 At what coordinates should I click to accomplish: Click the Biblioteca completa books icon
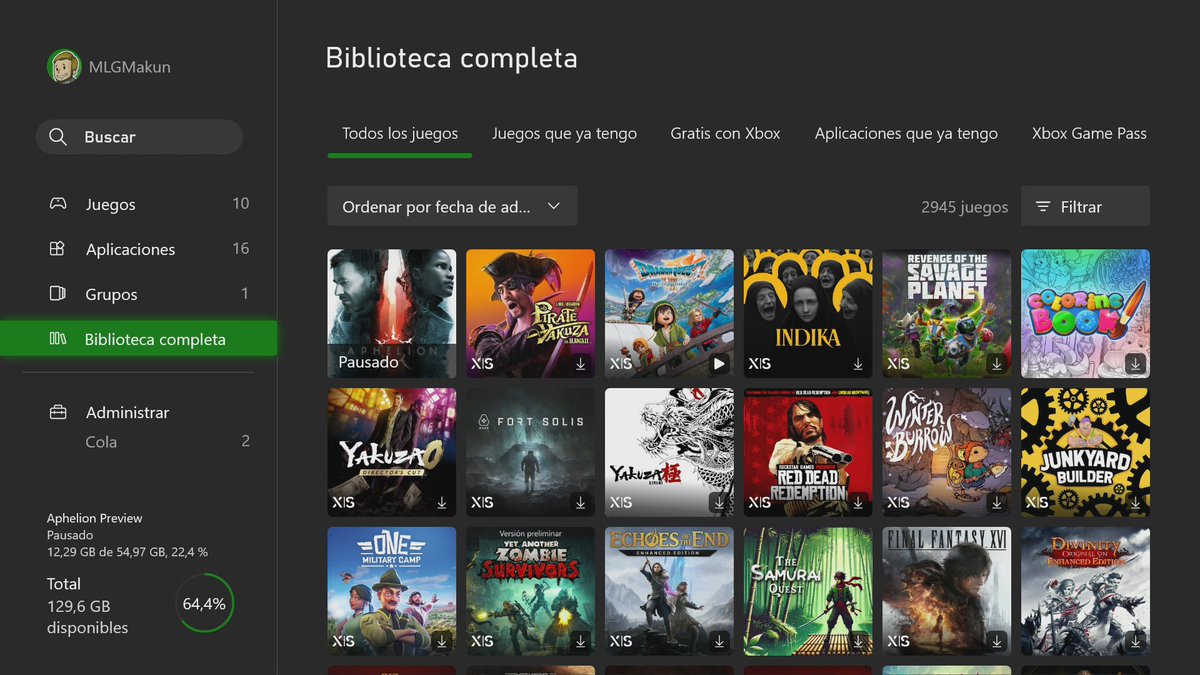click(58, 339)
